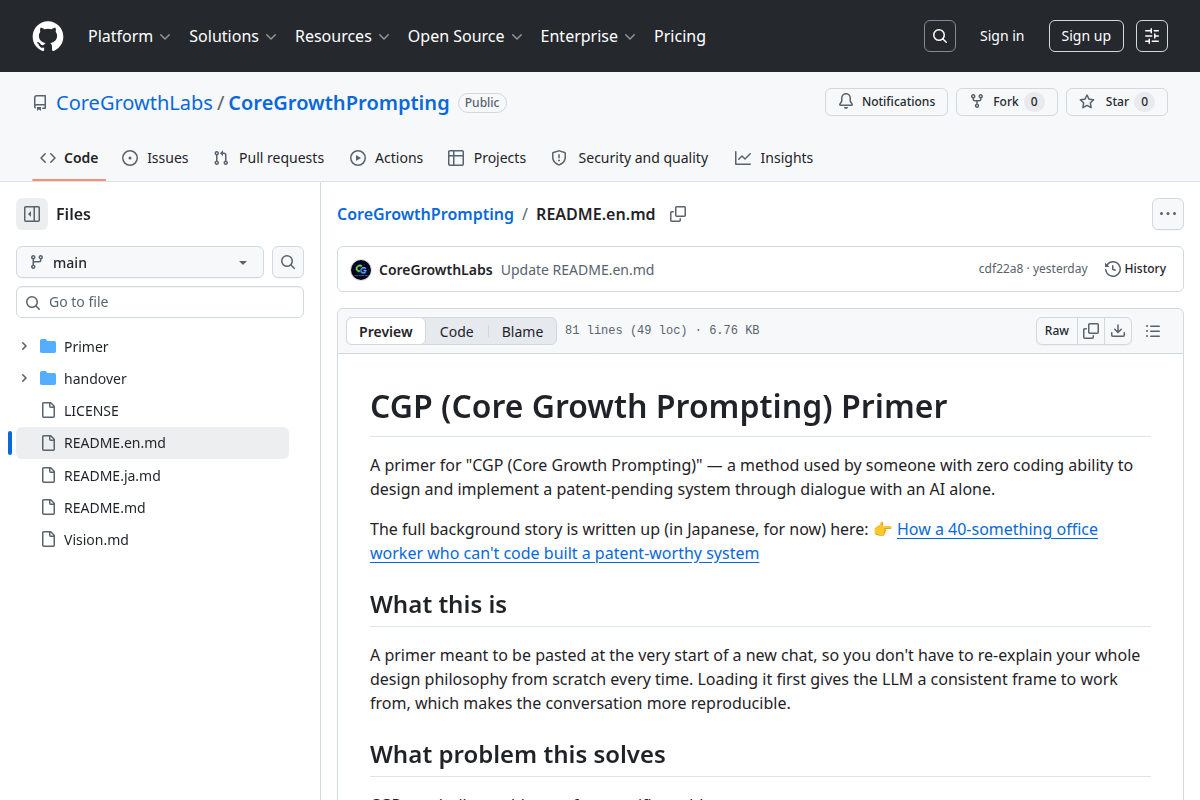This screenshot has height=800, width=1200.
Task: Open the document outline
Action: (1153, 331)
